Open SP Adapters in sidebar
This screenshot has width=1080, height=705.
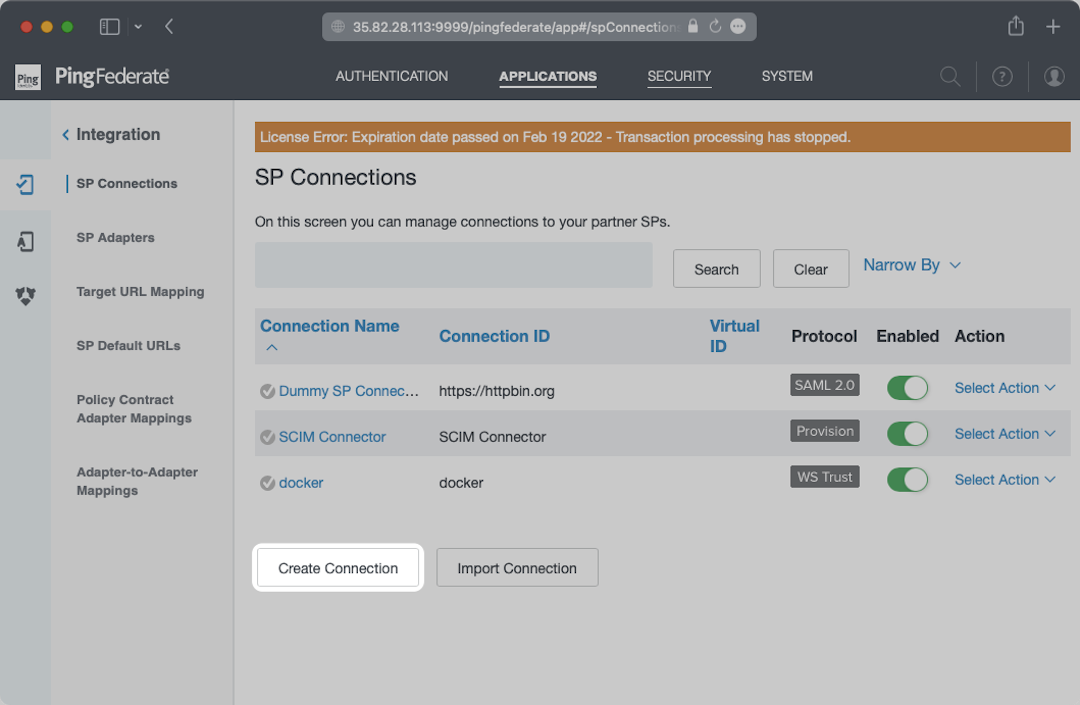point(116,238)
